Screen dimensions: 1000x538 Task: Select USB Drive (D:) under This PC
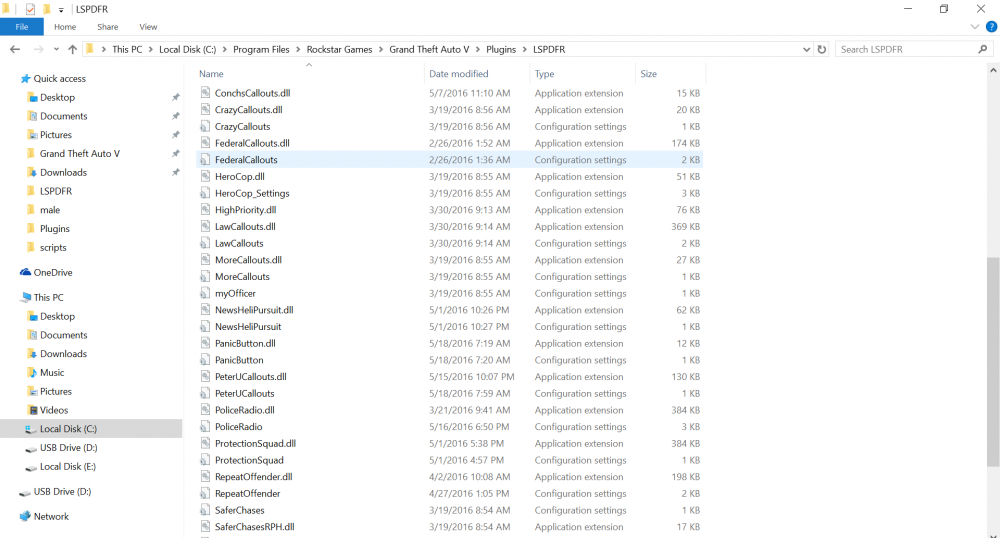68,447
